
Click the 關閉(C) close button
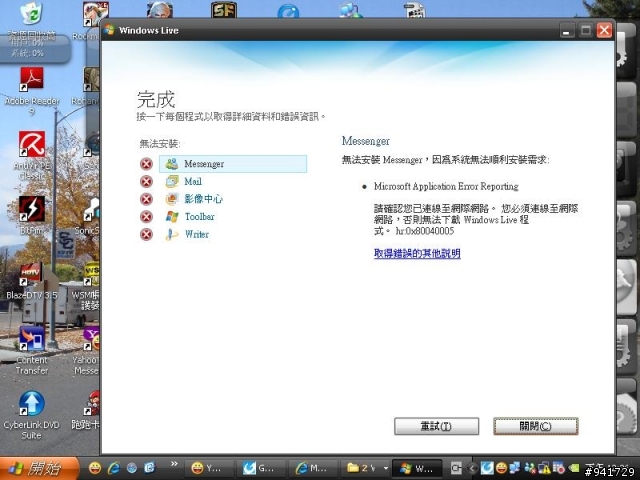[536, 426]
